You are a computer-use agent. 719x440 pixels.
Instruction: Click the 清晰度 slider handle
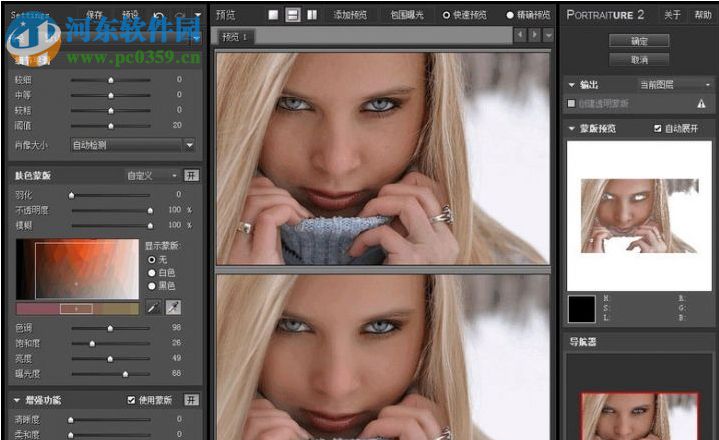(71, 419)
